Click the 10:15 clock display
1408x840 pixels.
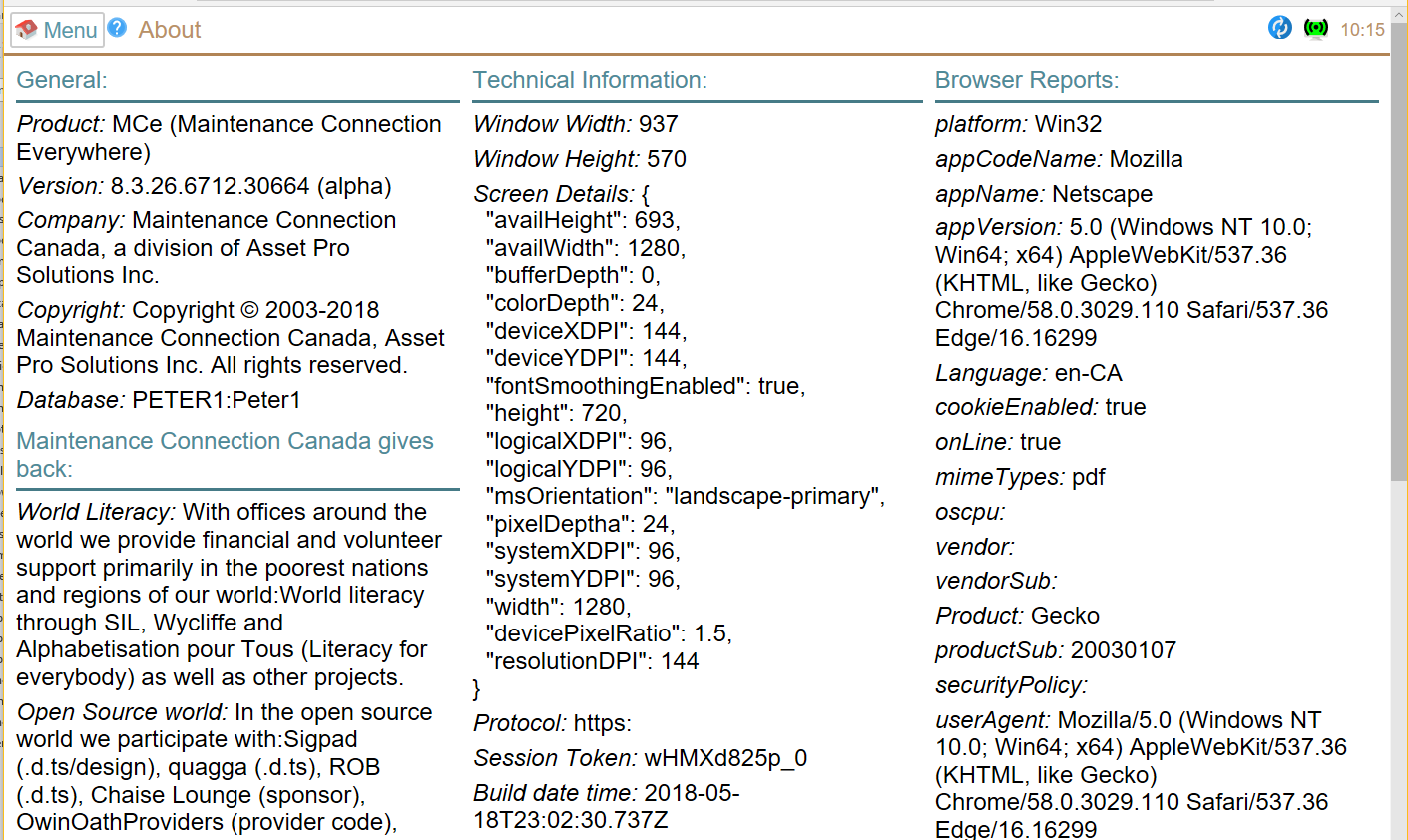(1362, 30)
